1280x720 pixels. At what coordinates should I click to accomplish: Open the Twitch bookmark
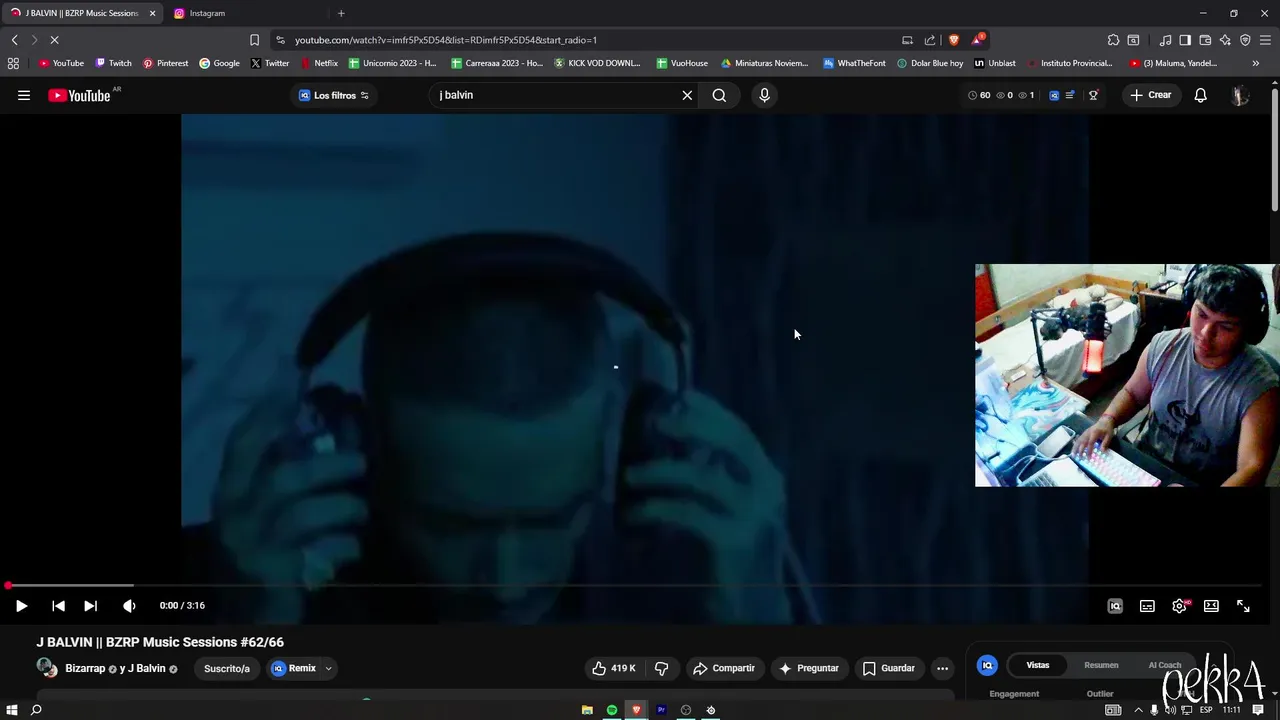coord(113,63)
